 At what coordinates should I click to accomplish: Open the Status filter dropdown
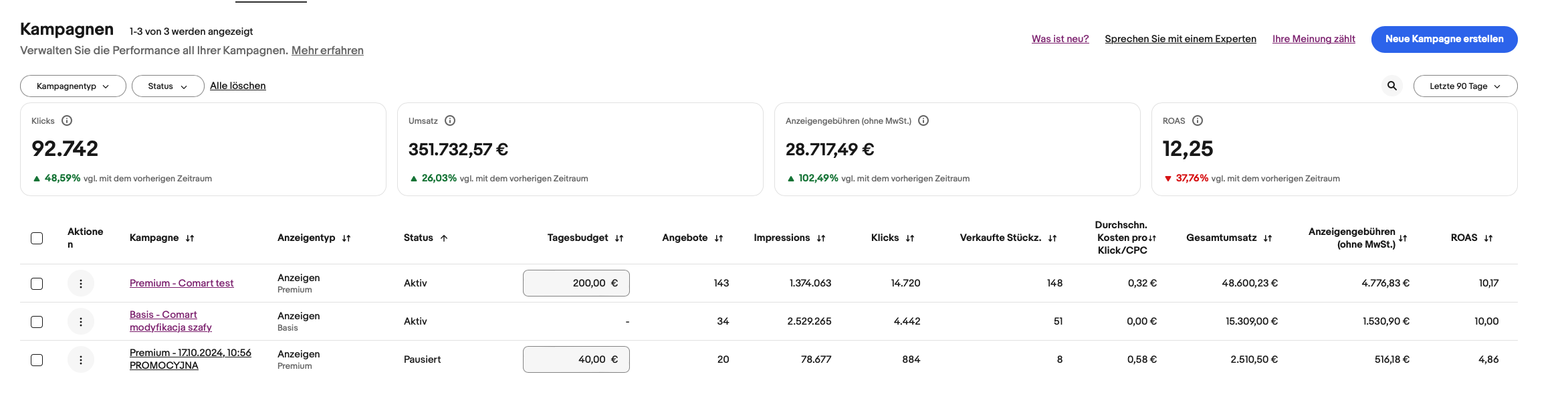pos(167,86)
